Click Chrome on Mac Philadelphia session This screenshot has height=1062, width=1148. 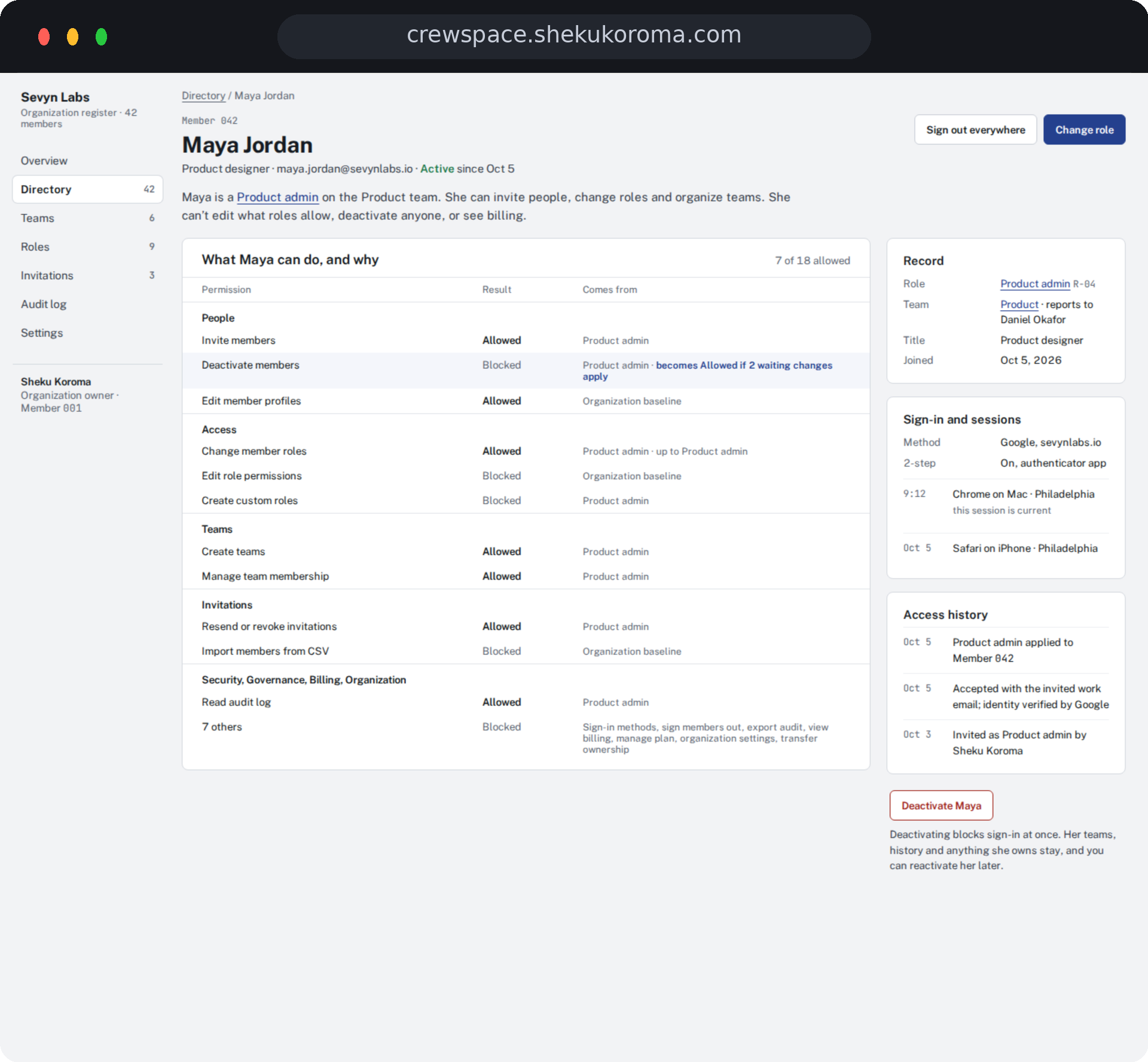click(1006, 502)
